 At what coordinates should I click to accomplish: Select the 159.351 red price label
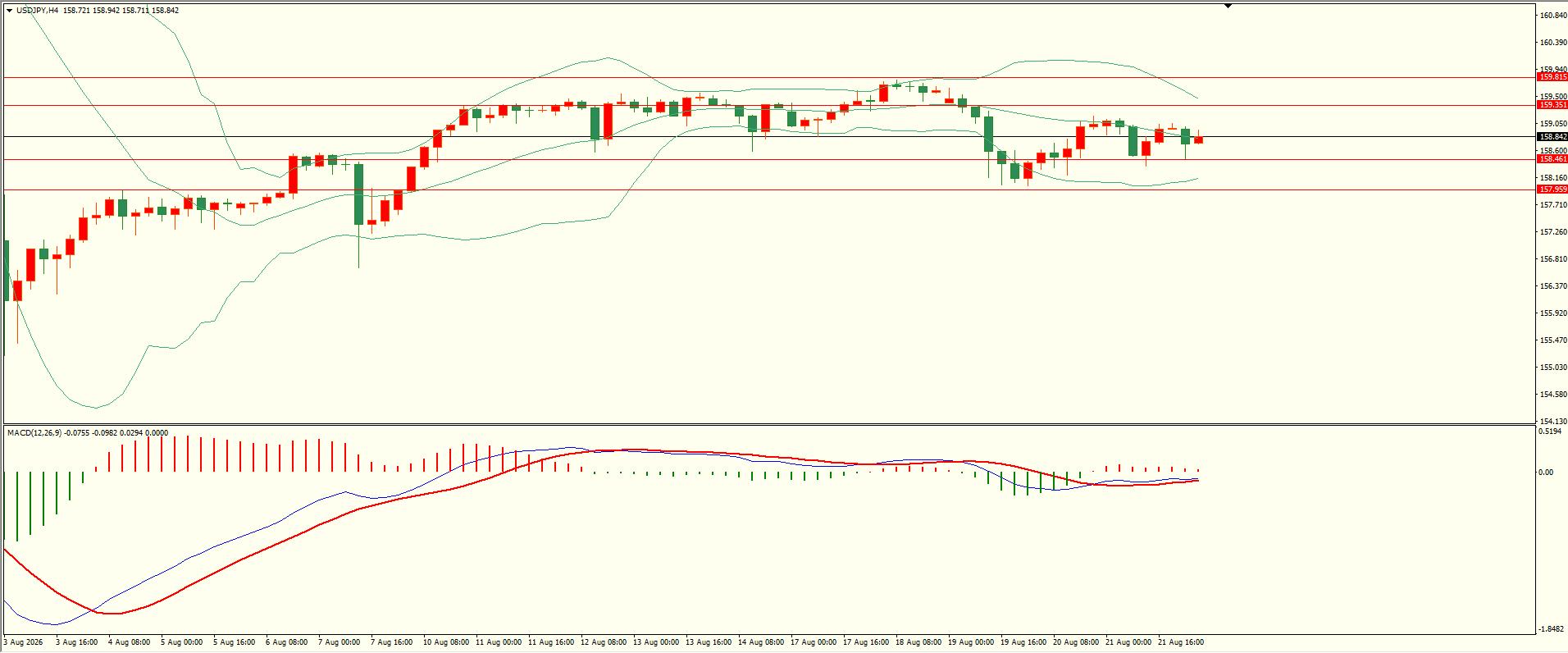point(1552,105)
